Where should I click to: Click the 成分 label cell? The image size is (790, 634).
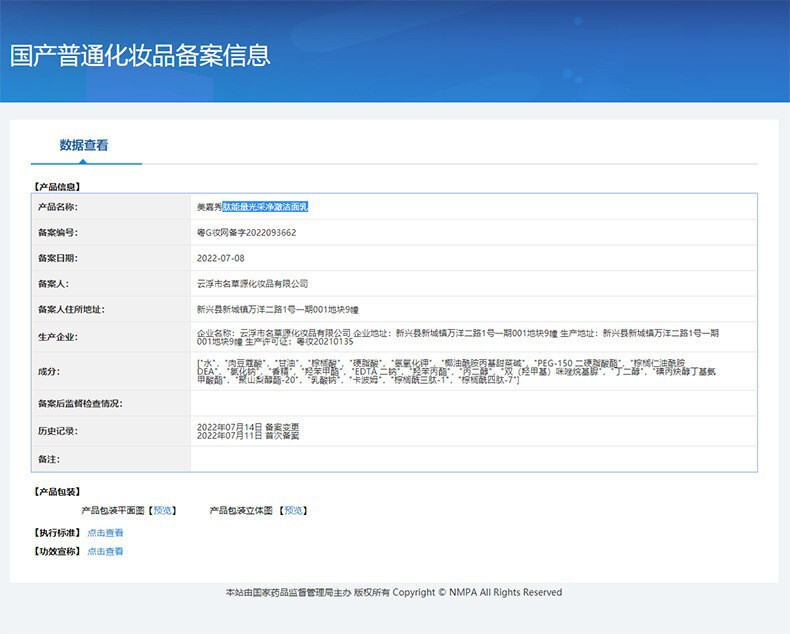click(x=111, y=371)
